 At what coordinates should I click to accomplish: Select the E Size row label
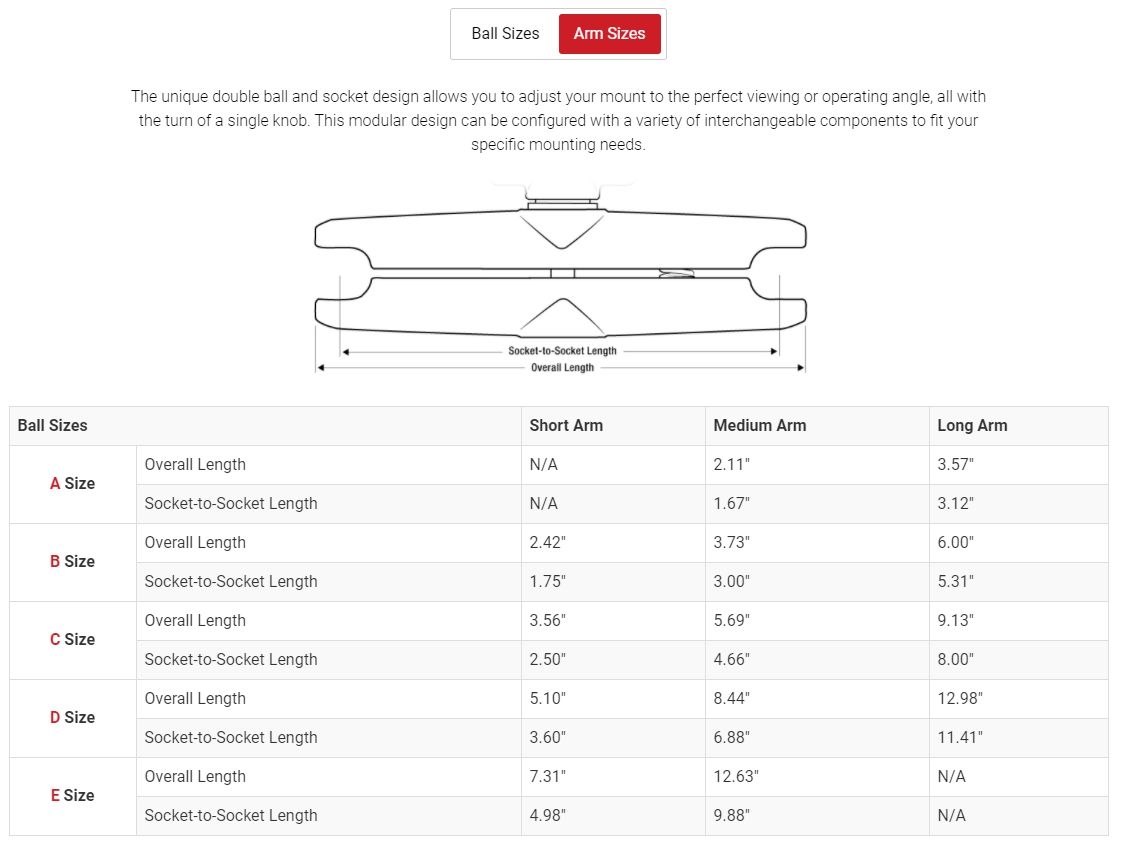click(72, 796)
